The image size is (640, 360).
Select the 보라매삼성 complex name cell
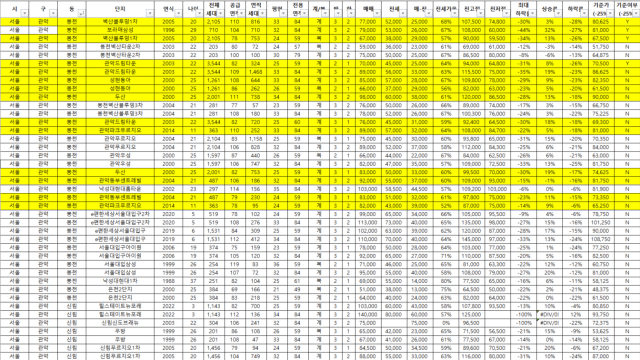(120, 30)
